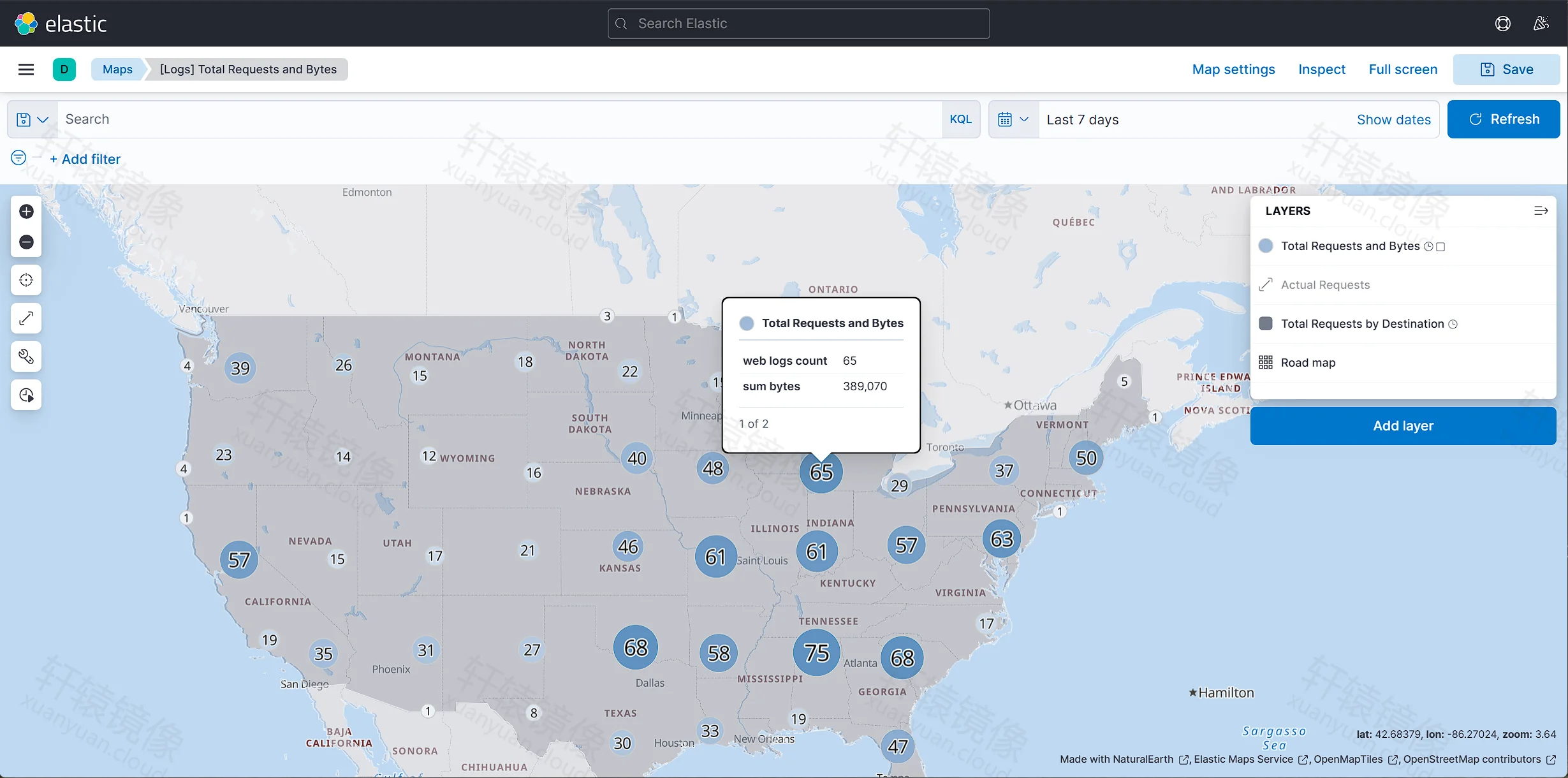Click the 58 cluster near Mississippi
This screenshot has height=778, width=1568.
pyautogui.click(x=719, y=653)
